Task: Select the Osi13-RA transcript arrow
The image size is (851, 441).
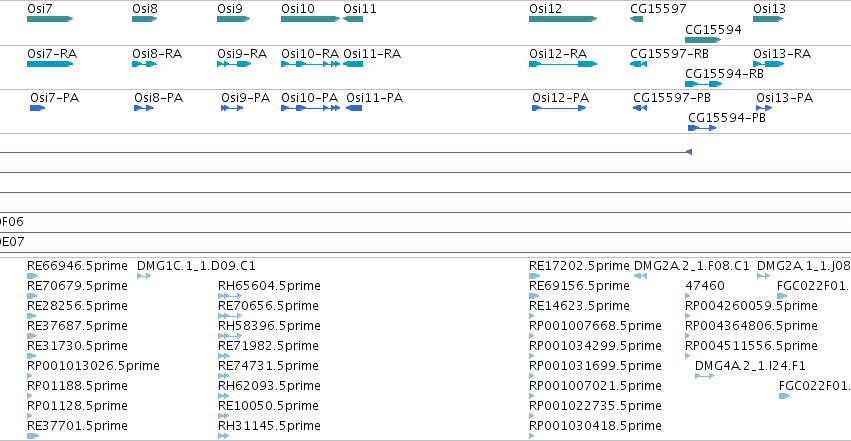Action: tap(769, 64)
